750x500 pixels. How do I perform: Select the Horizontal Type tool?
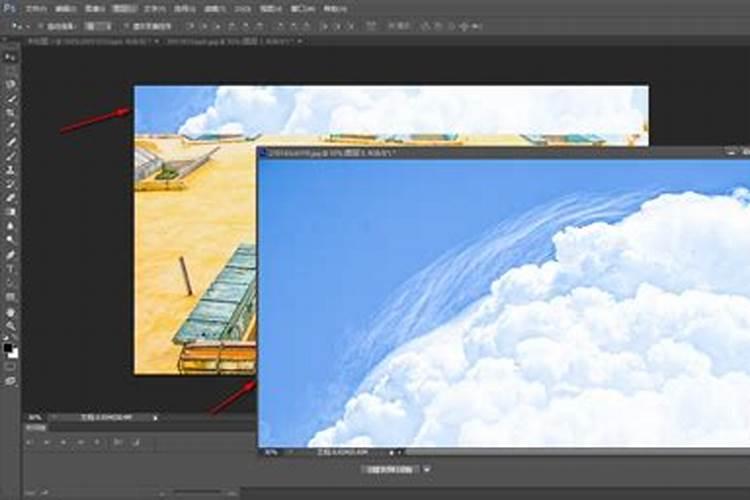click(10, 269)
